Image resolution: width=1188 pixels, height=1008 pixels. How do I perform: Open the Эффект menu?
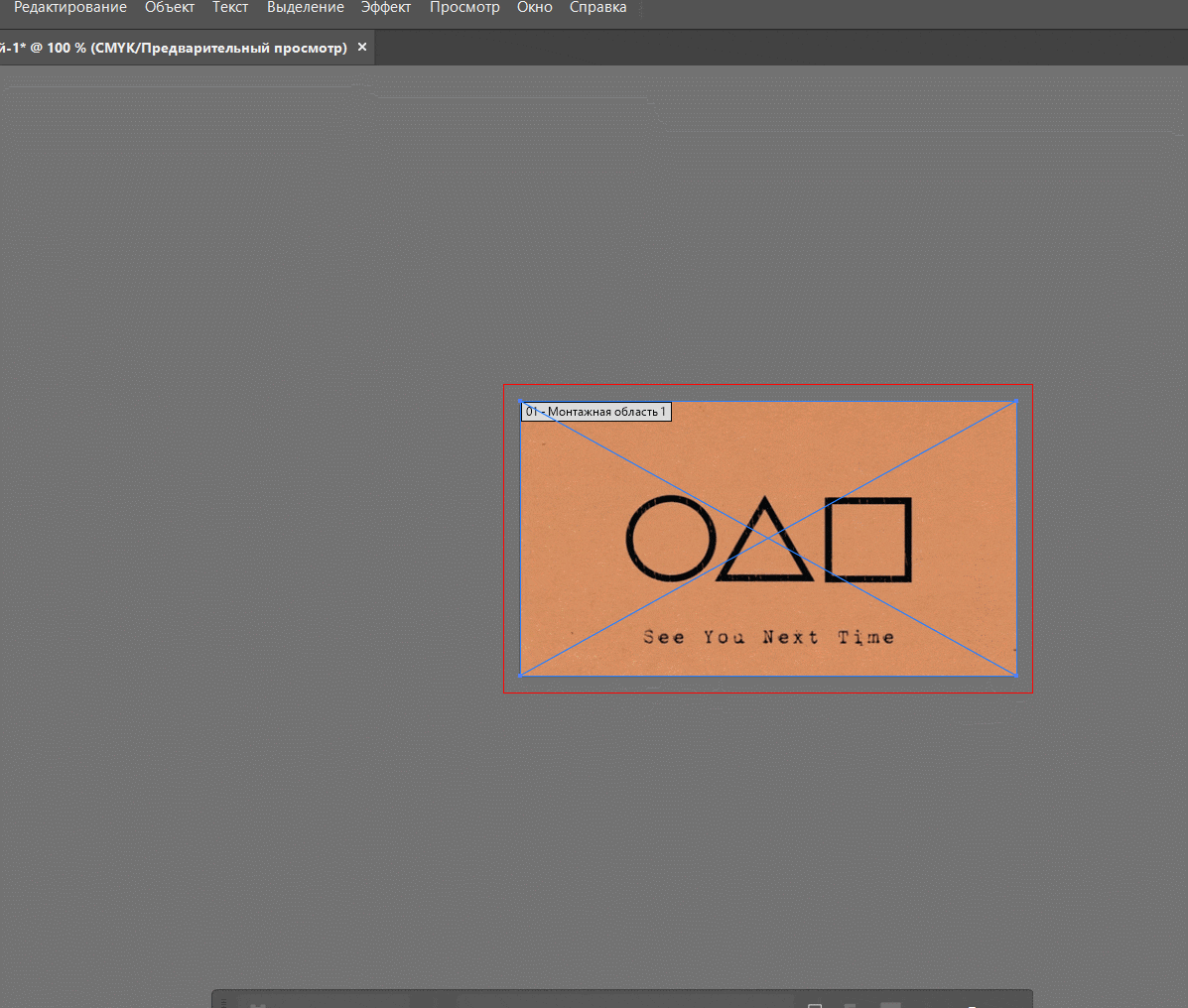tap(386, 8)
